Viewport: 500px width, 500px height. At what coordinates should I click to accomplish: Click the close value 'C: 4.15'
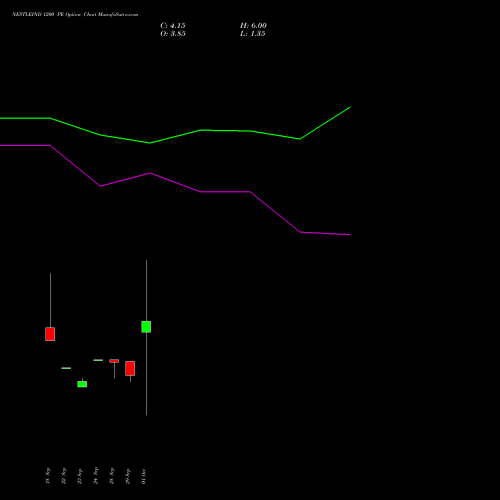[173, 26]
